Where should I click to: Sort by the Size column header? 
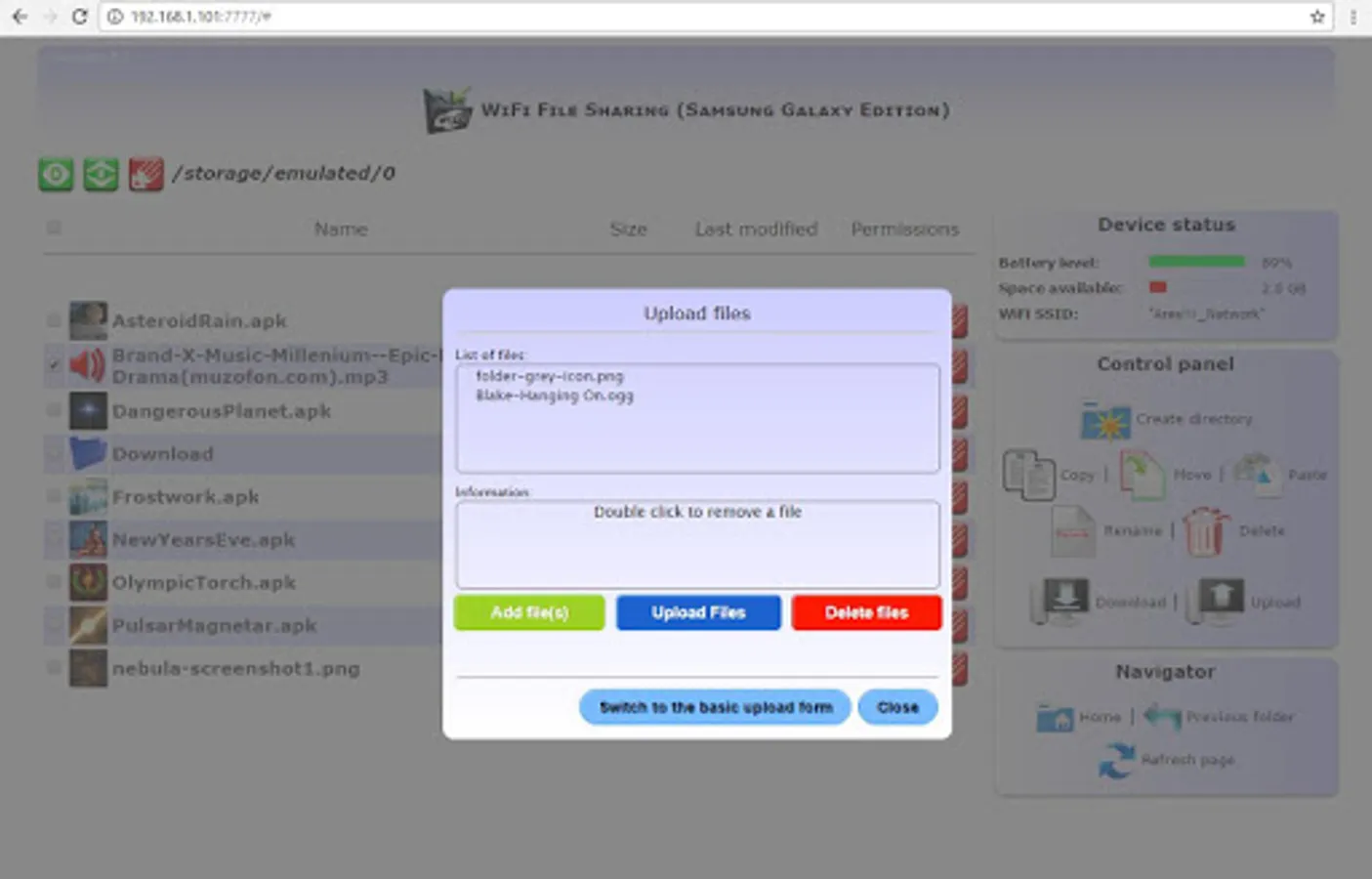click(629, 229)
